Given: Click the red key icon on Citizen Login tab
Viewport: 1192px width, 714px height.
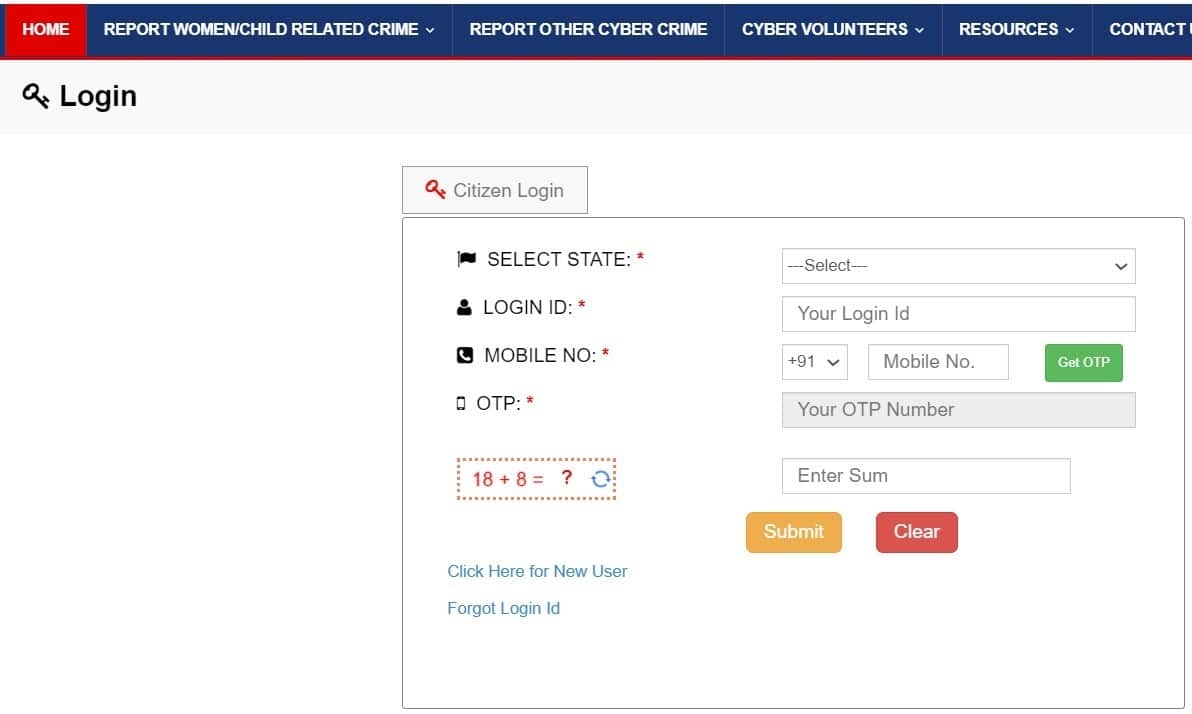Looking at the screenshot, I should (435, 189).
